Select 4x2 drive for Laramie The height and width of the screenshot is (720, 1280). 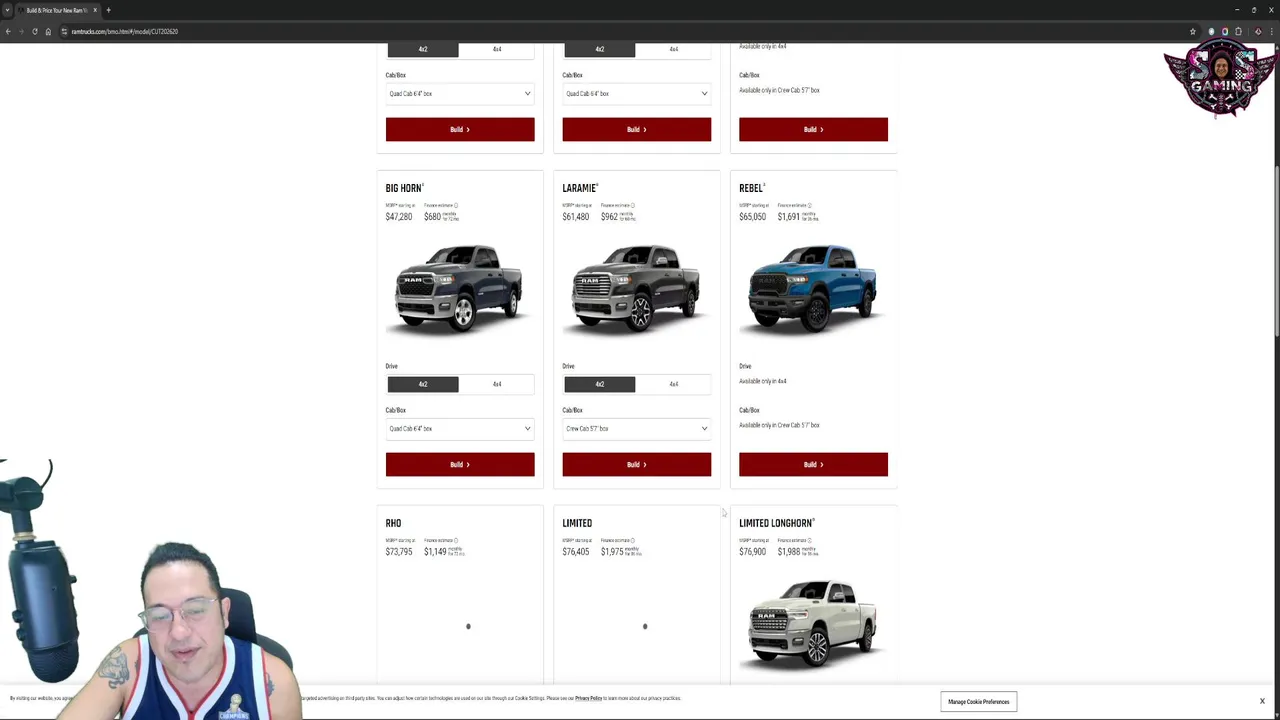pyautogui.click(x=600, y=384)
